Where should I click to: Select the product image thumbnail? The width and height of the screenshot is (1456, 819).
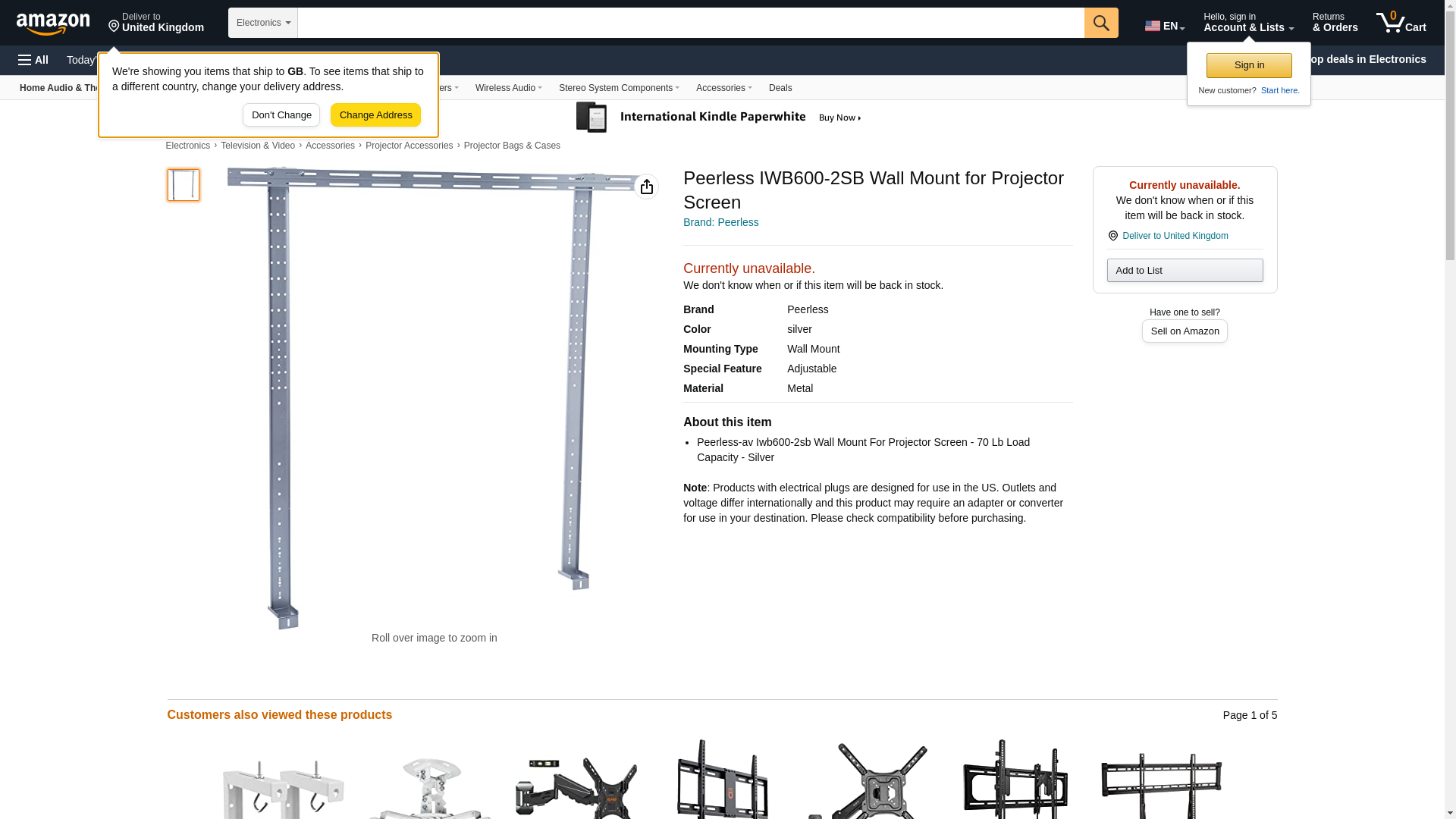184,185
